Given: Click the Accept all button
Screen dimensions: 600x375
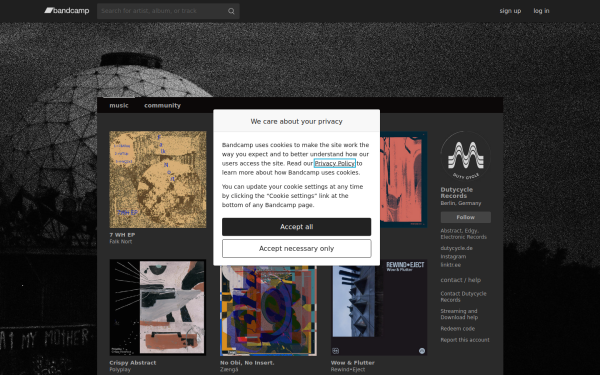Looking at the screenshot, I should (297, 227).
